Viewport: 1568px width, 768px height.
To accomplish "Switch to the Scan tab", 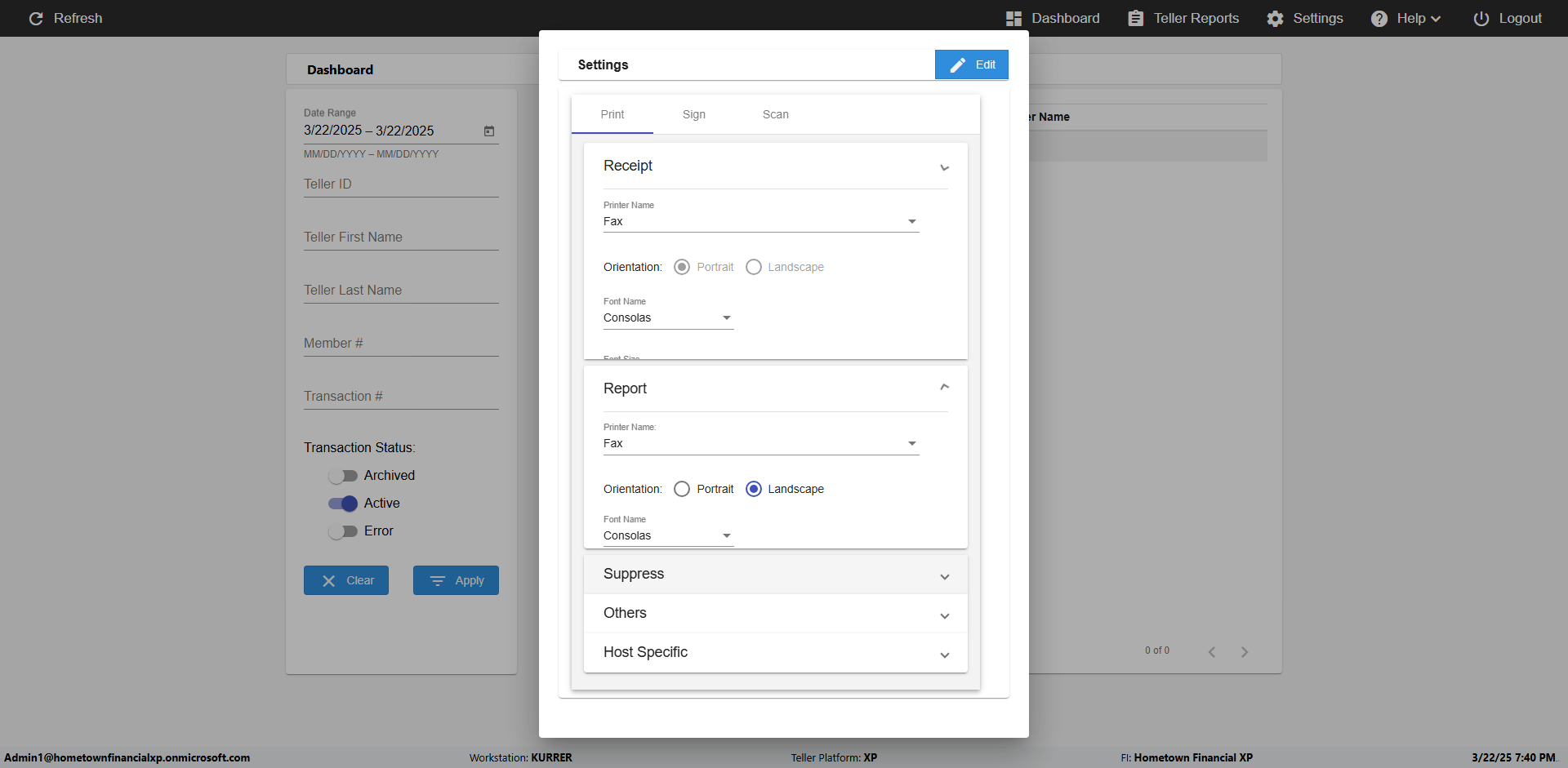I will pos(776,114).
